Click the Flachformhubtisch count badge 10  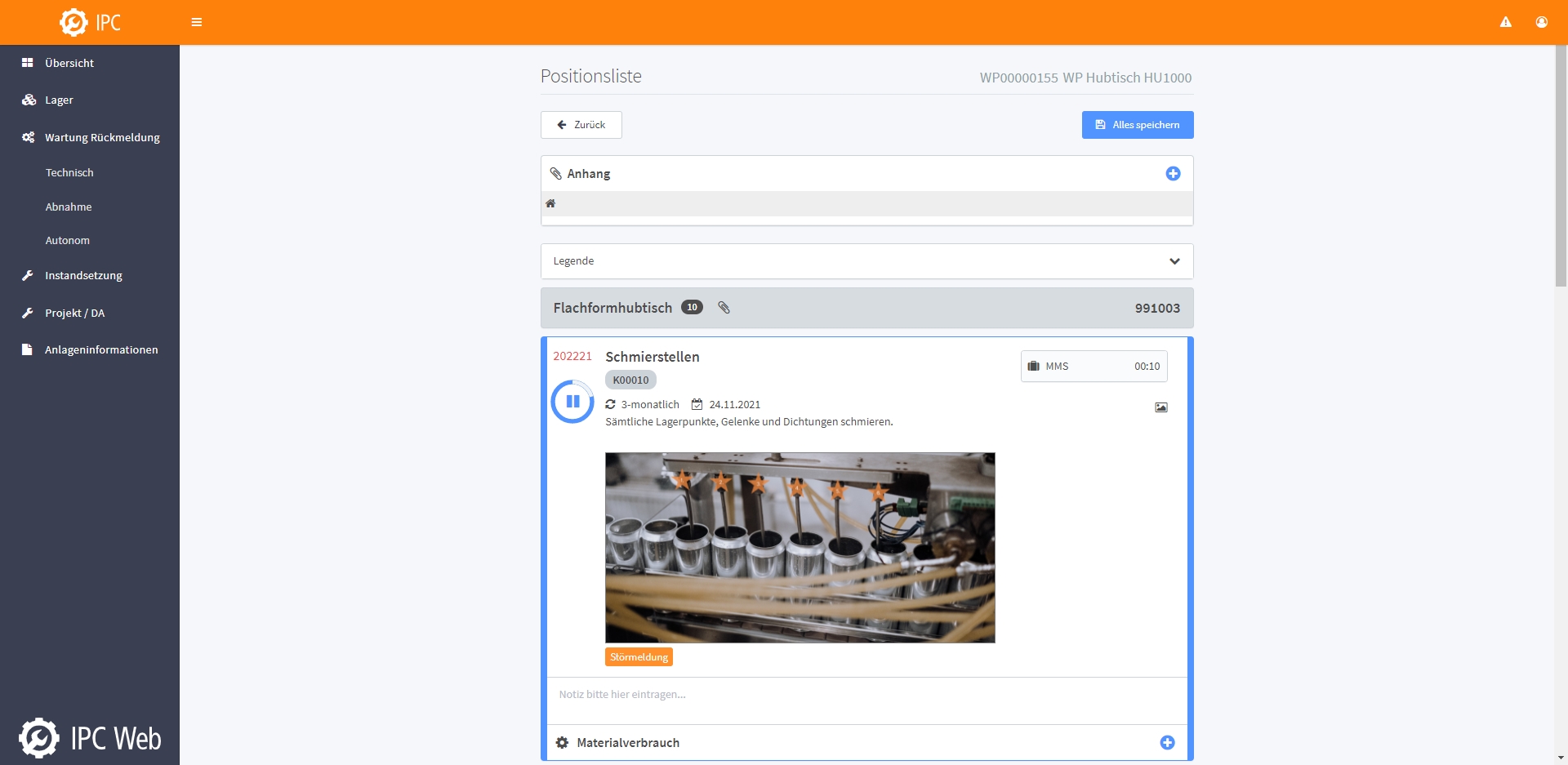pyautogui.click(x=692, y=307)
